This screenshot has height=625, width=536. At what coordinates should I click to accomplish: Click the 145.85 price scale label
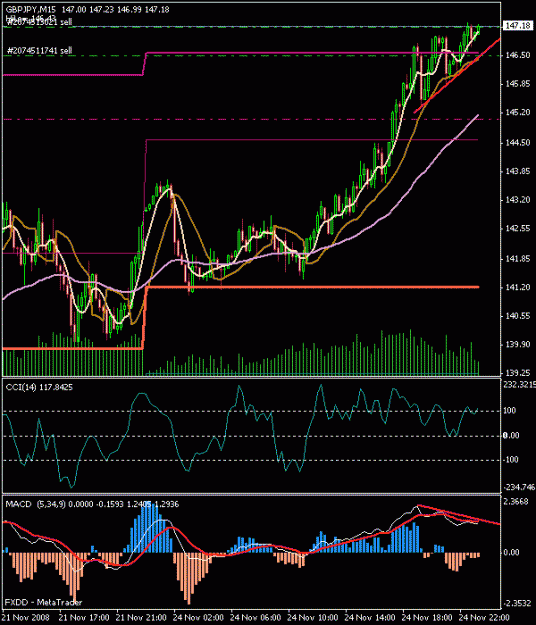(518, 84)
